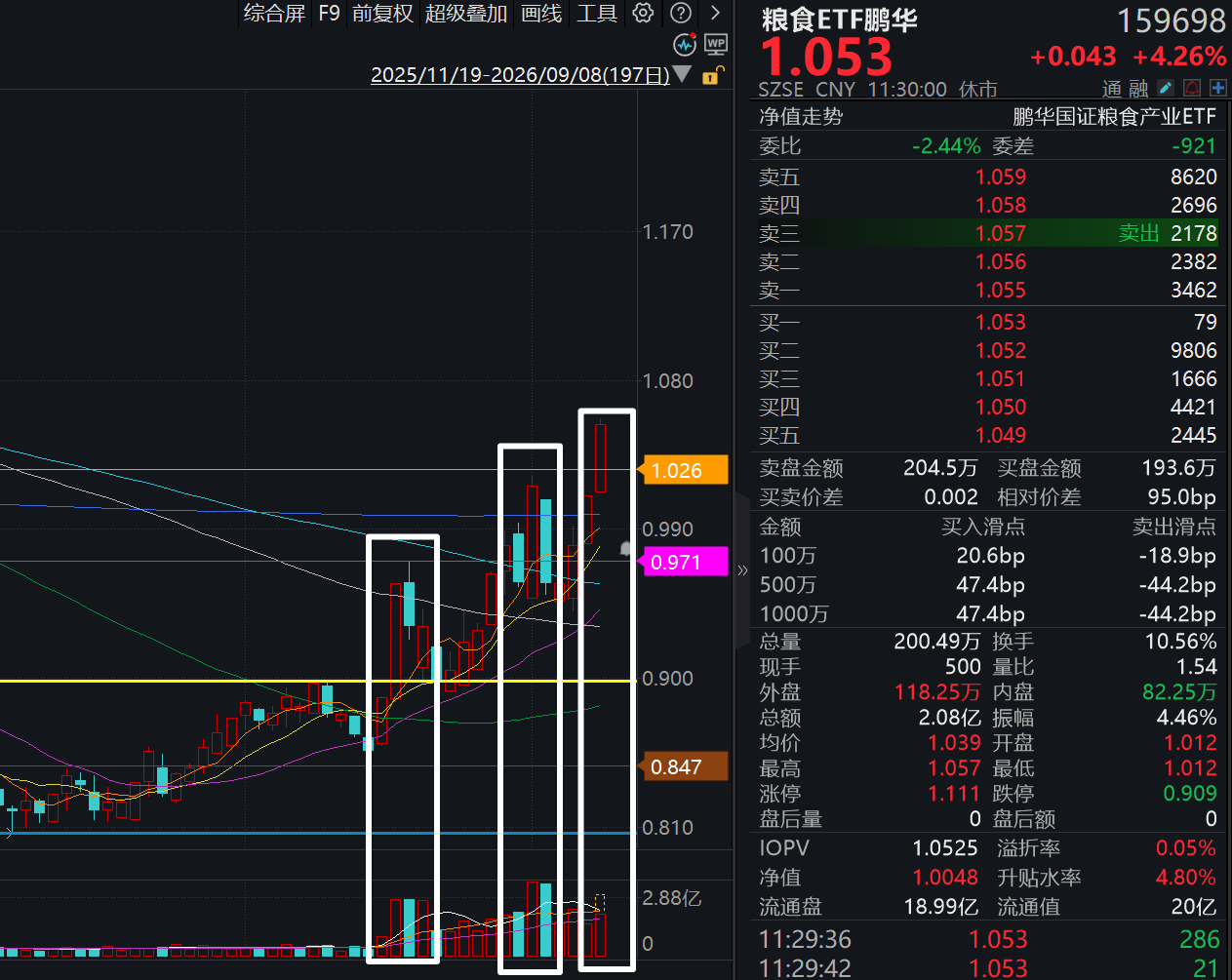Click the date range 2025/11/19-2026/09/08 link

coord(520,75)
